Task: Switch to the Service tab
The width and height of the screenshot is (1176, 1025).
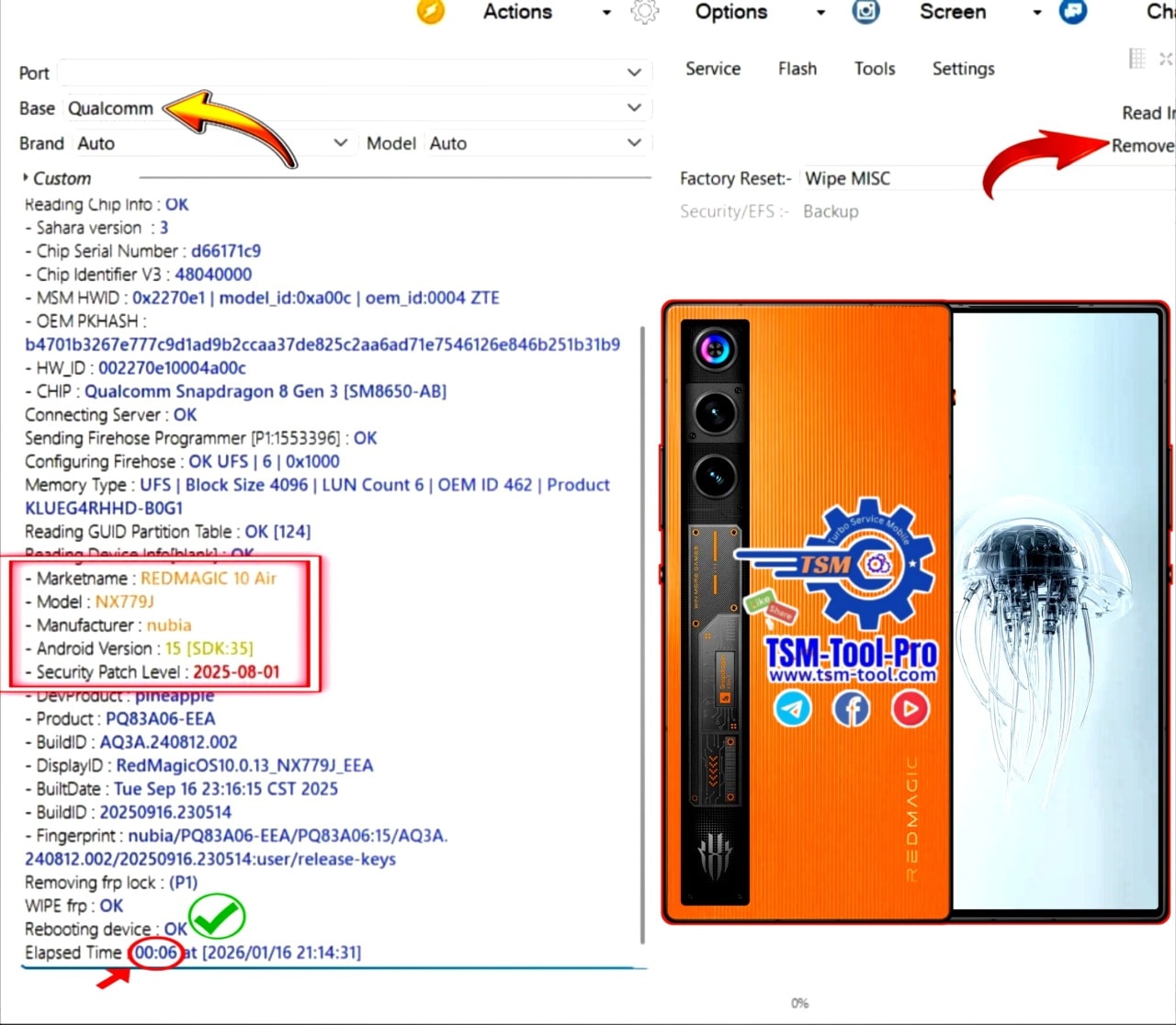Action: click(x=713, y=69)
